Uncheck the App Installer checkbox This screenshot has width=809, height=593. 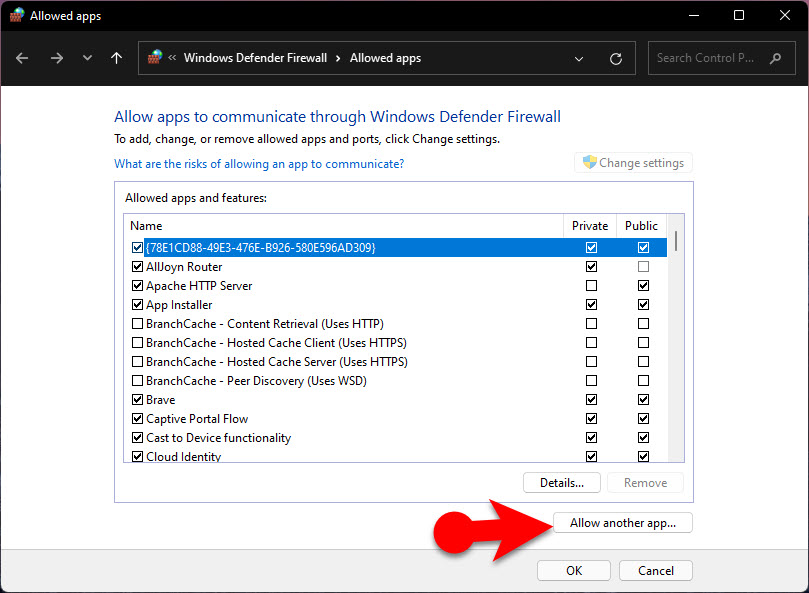137,304
